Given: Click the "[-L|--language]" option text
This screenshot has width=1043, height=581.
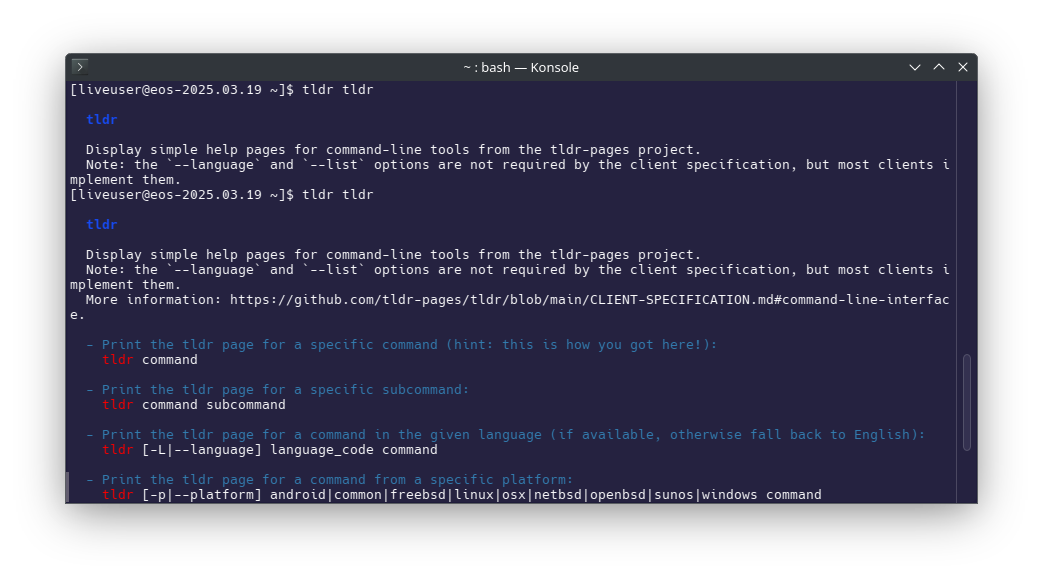Looking at the screenshot, I should pos(202,450).
